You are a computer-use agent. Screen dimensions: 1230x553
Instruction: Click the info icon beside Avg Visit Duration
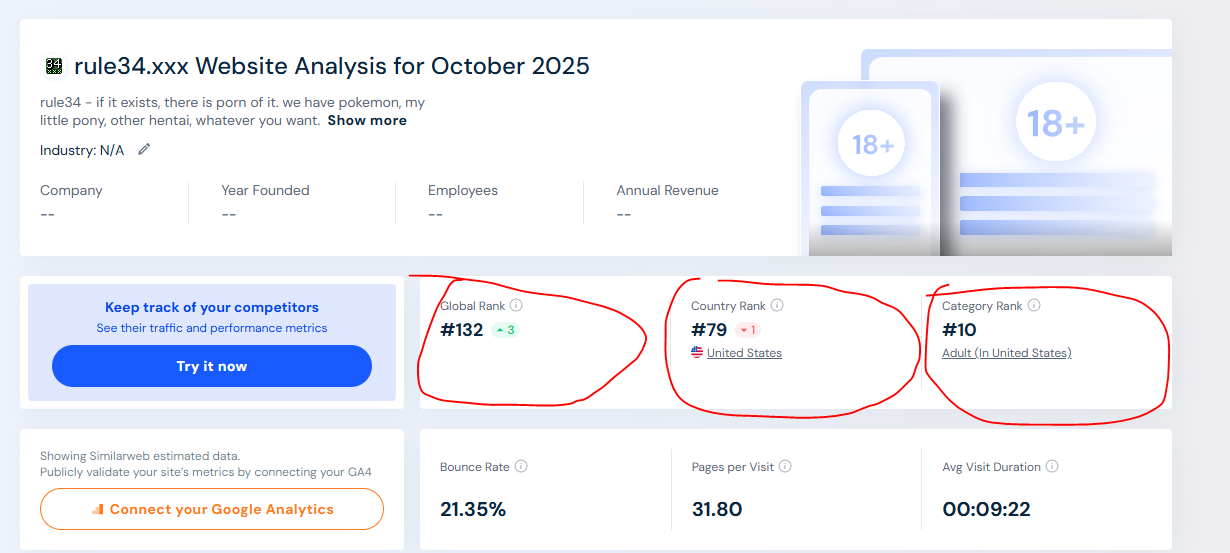point(1052,467)
